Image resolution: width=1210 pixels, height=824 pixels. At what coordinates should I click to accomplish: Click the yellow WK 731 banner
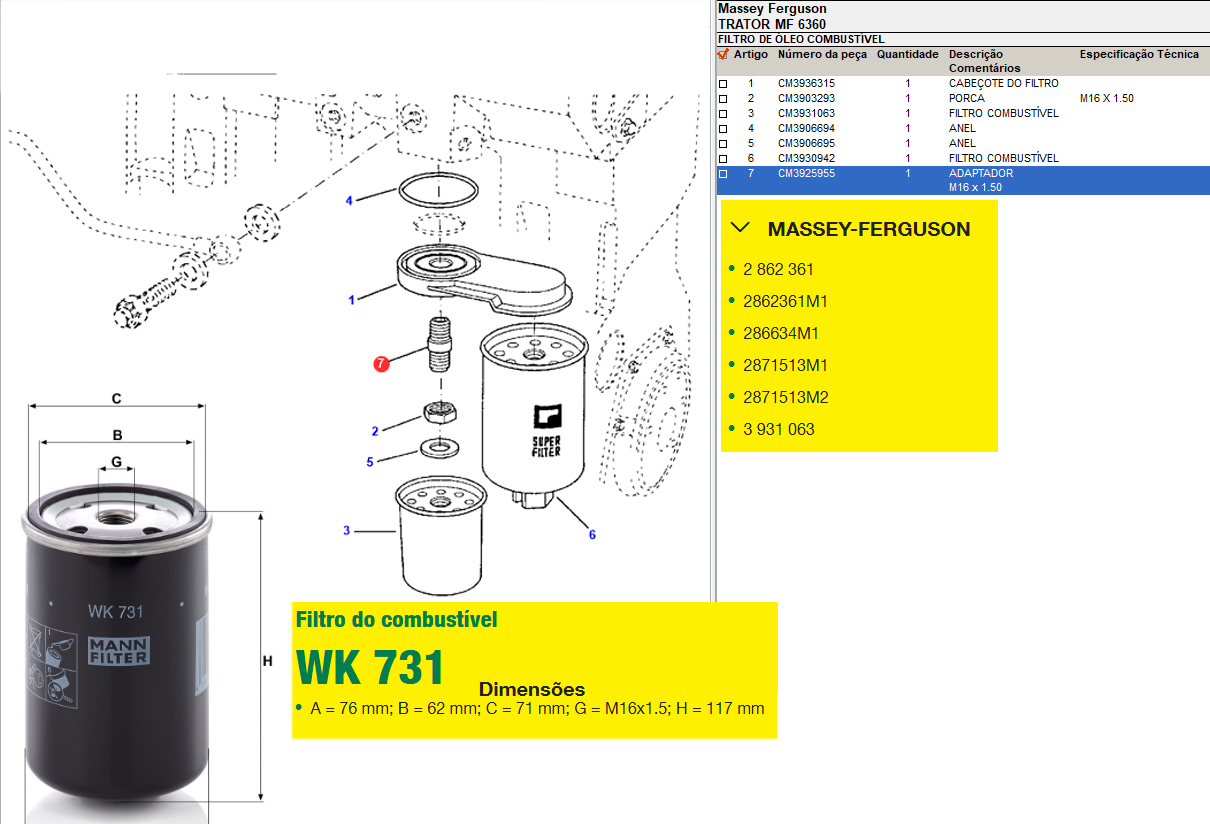pos(370,667)
